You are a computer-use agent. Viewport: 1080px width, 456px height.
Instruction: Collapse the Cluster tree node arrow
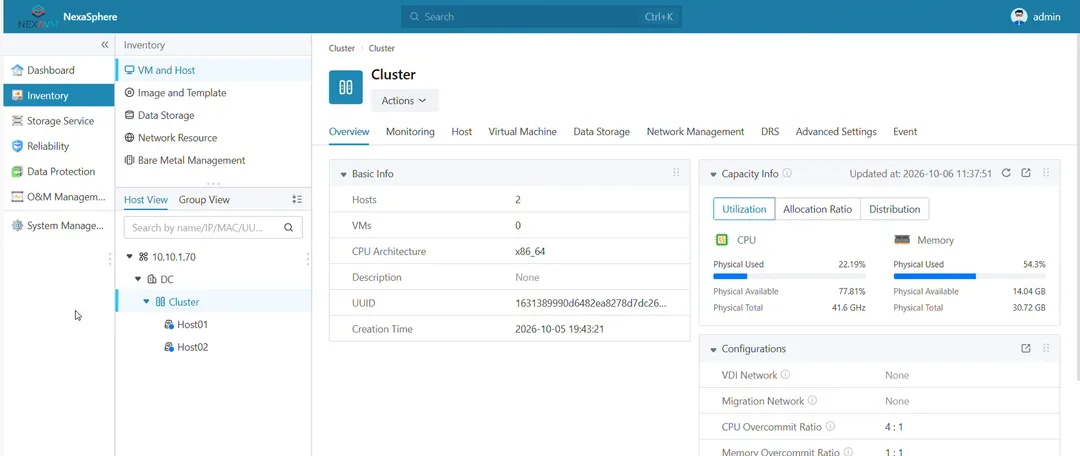pos(147,302)
